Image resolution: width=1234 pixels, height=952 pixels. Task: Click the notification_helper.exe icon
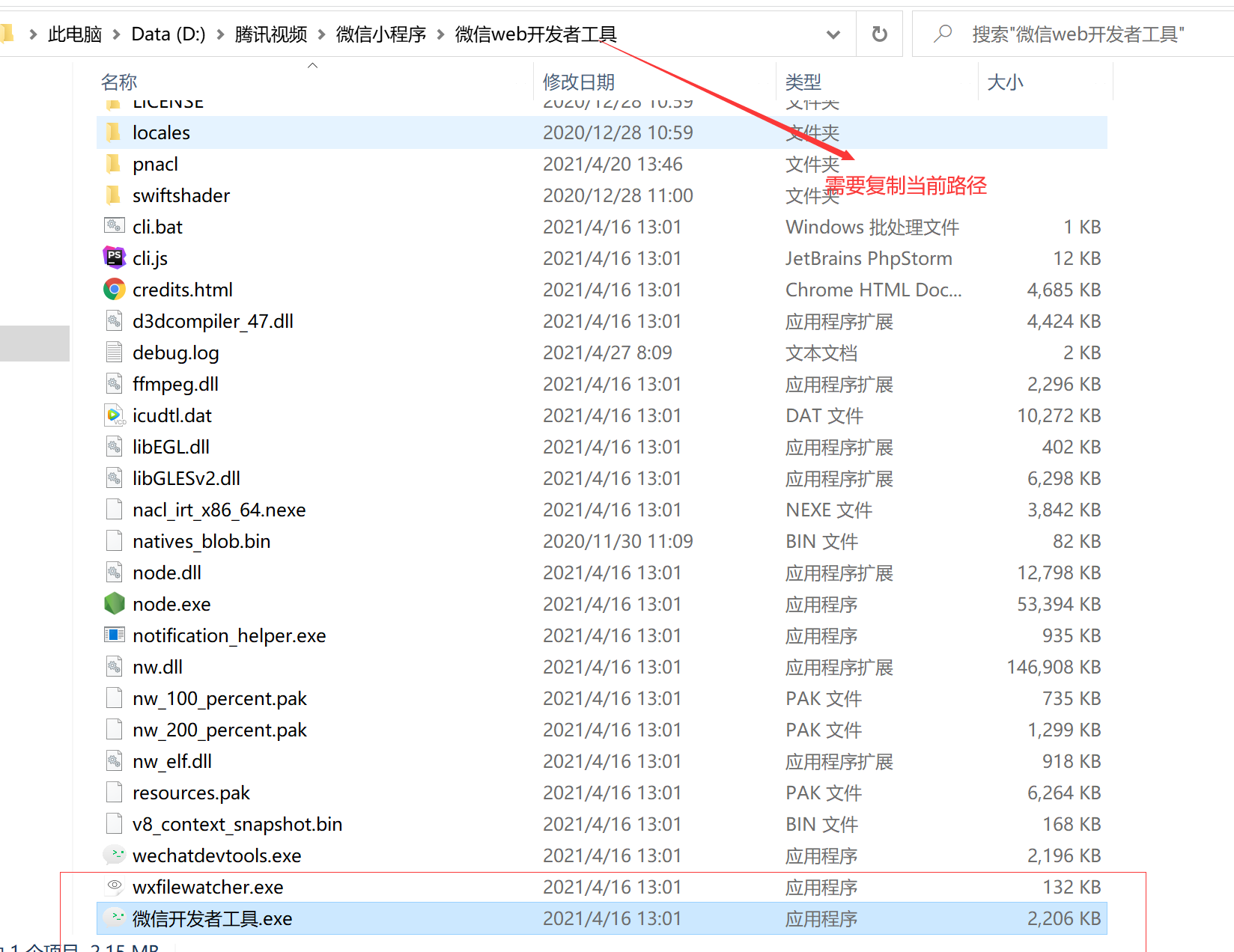114,635
